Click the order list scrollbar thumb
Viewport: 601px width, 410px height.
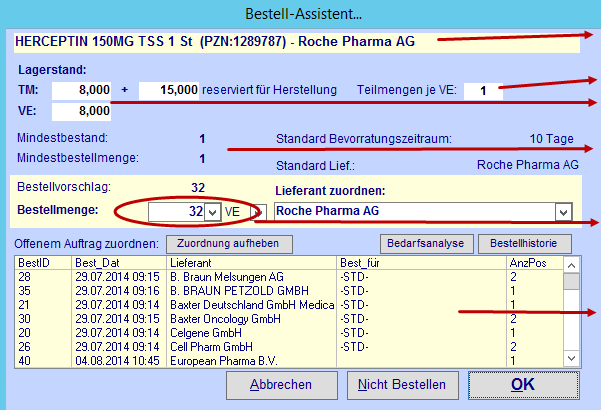coord(571,282)
